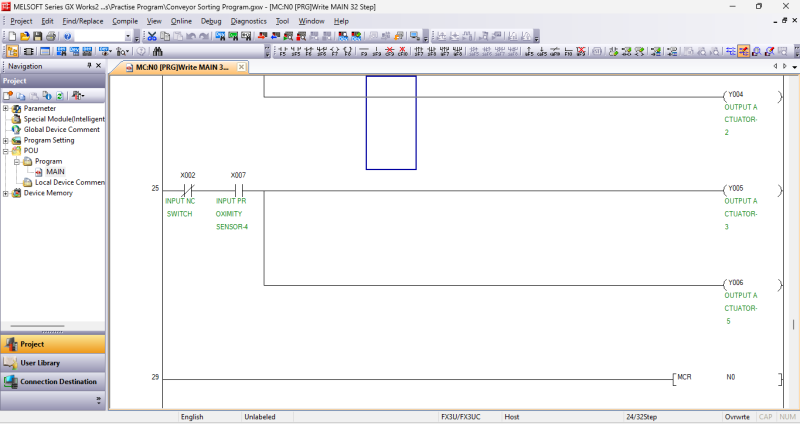Open the Diagnostics menu

tap(248, 20)
